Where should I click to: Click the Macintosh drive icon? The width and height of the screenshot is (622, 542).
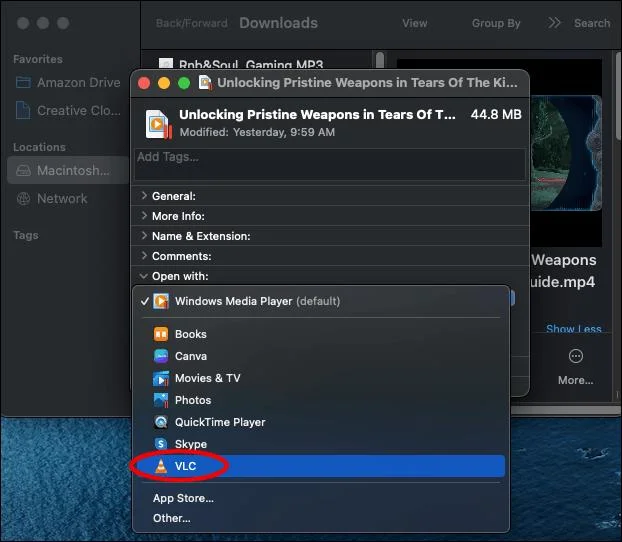coord(23,171)
